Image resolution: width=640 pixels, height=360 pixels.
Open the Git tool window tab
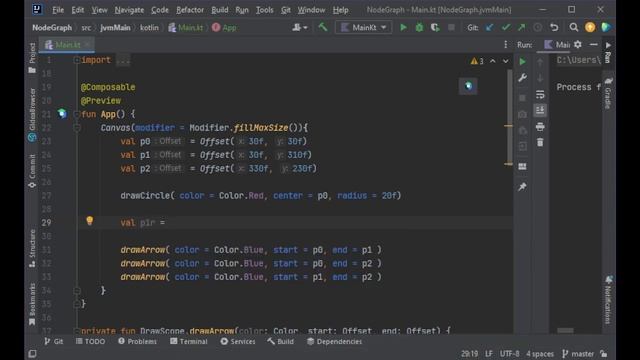[x=54, y=341]
